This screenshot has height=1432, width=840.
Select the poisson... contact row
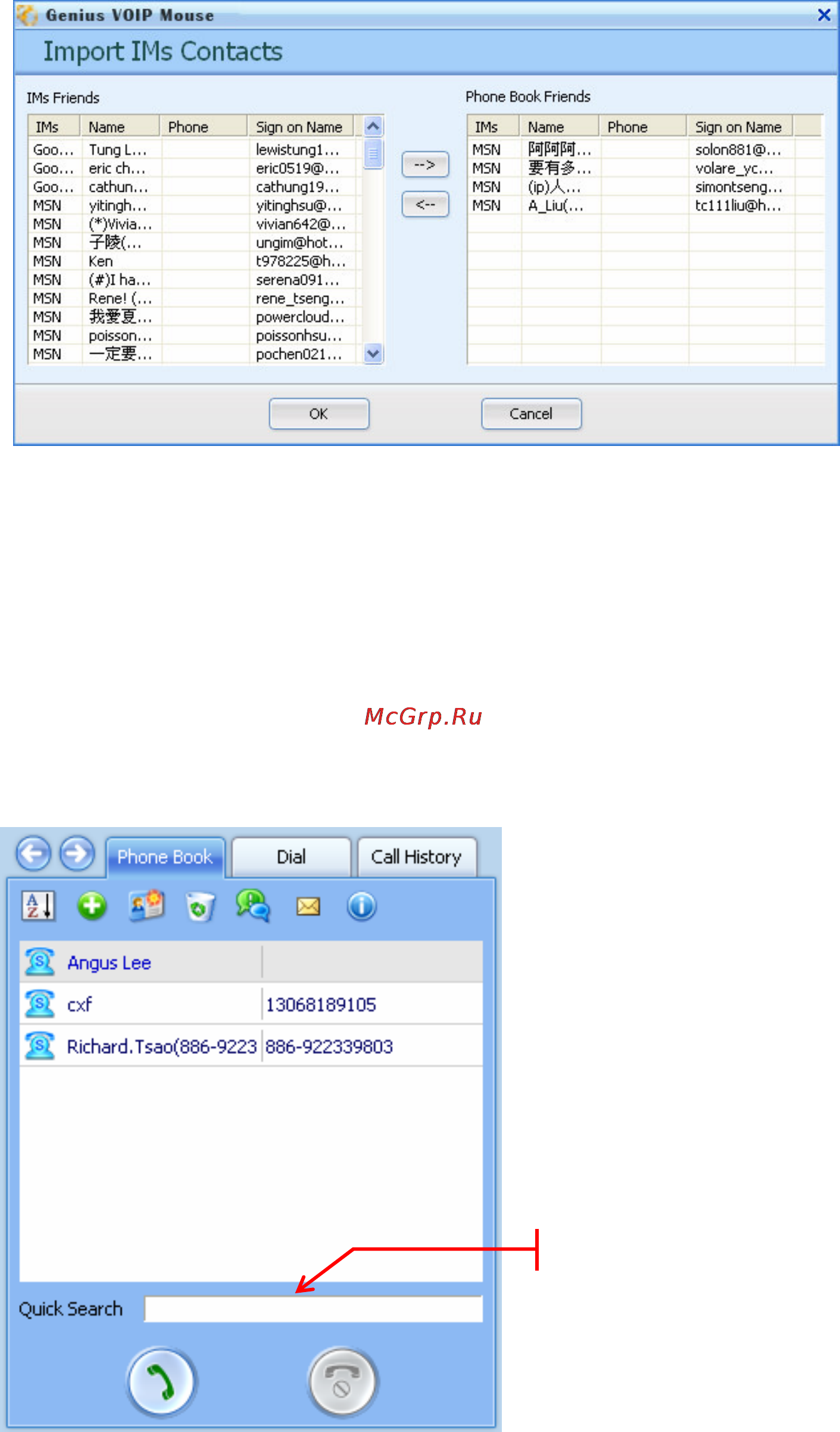(195, 335)
